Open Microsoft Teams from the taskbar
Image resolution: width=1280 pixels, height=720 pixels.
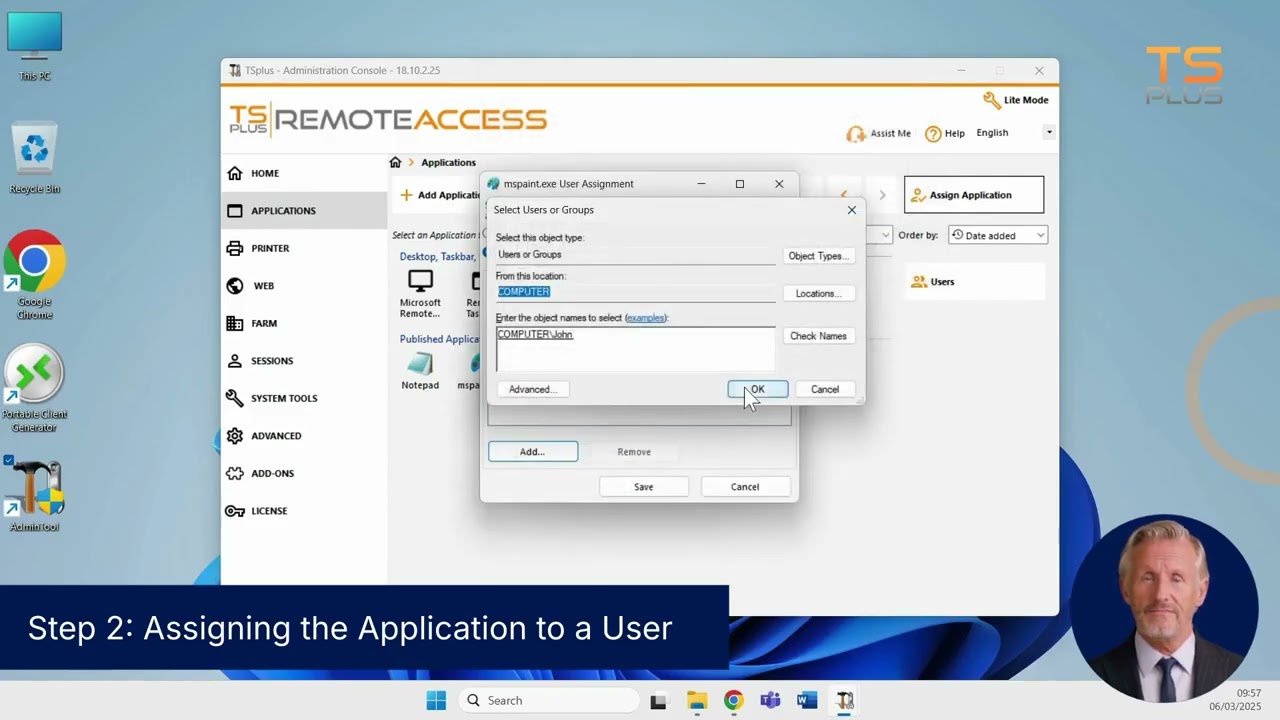(x=770, y=700)
